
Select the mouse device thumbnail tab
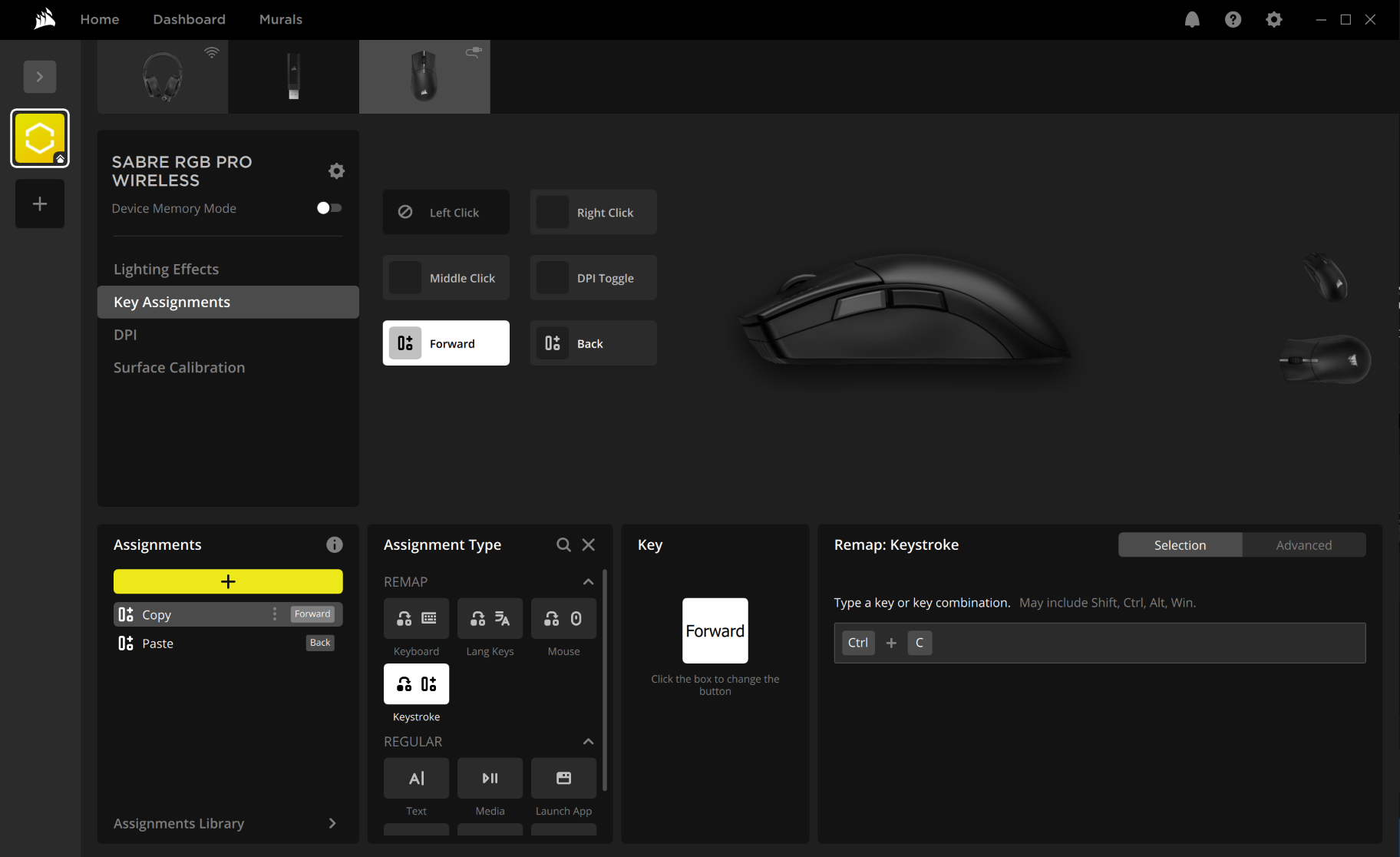424,77
